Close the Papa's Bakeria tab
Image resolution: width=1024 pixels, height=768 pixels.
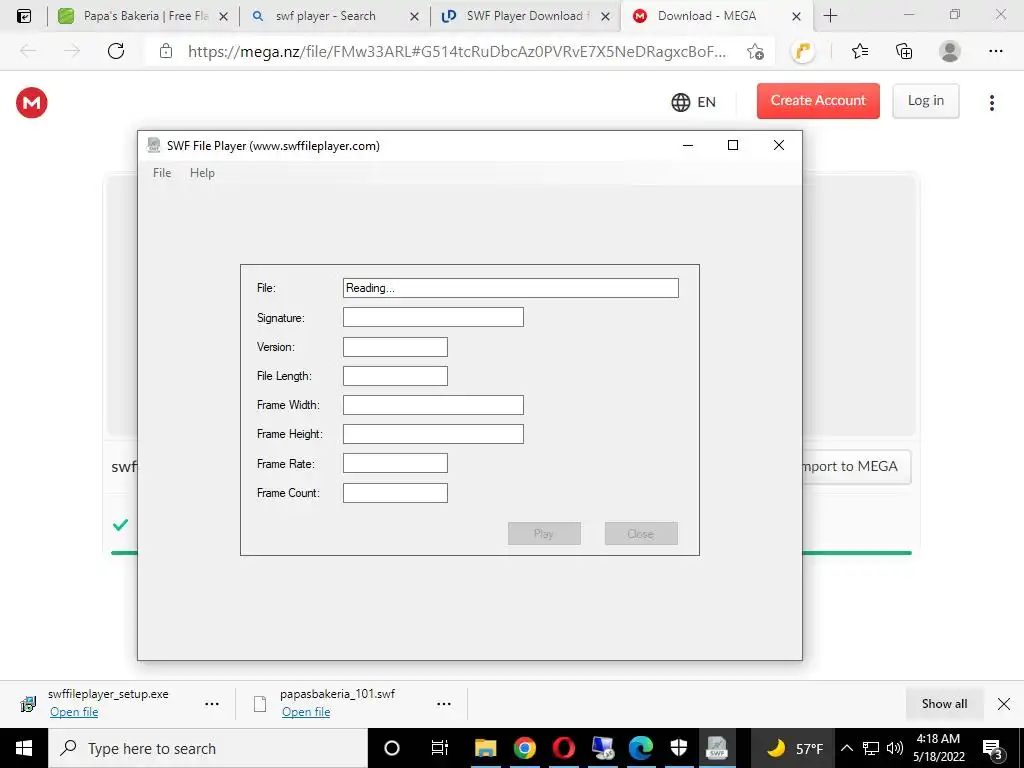coord(223,16)
